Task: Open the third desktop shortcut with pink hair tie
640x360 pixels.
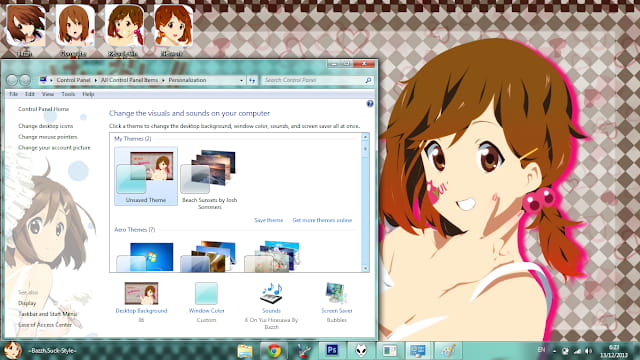Action: (x=124, y=26)
